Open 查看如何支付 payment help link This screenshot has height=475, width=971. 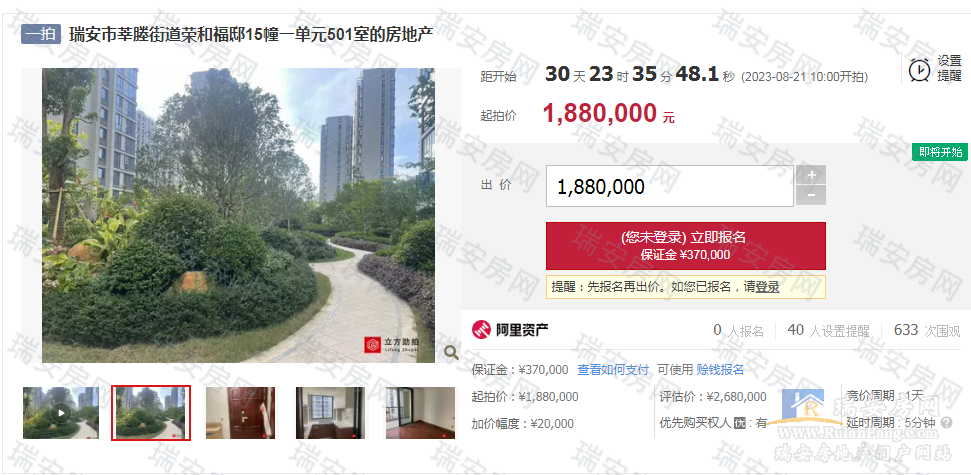[x=613, y=370]
